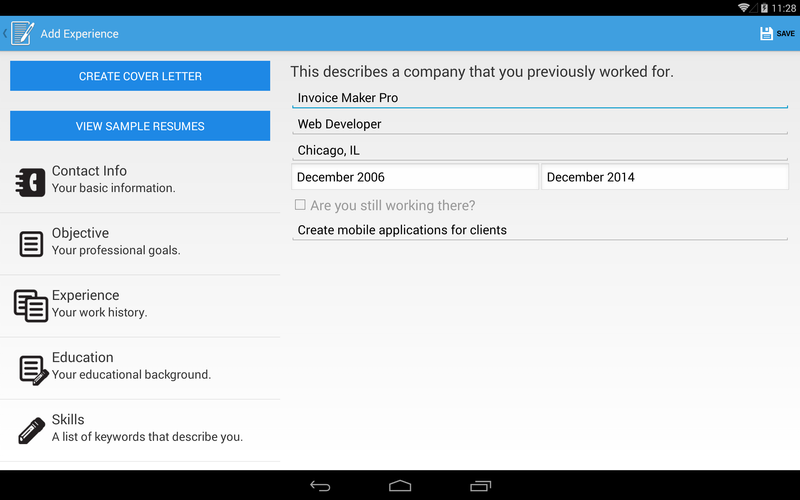Tap the 11:28 clock in status bar
The height and width of the screenshot is (500, 800).
coord(784,8)
